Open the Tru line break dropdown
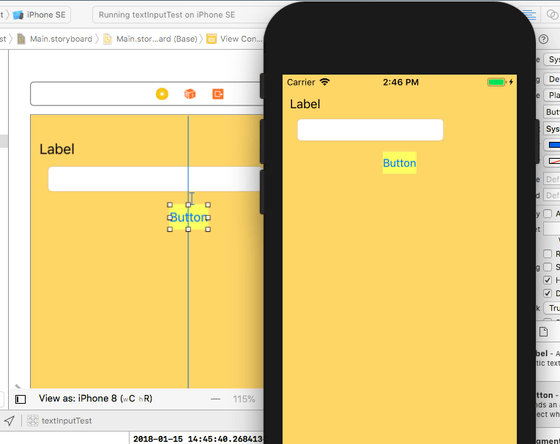The width and height of the screenshot is (560, 444). point(552,308)
